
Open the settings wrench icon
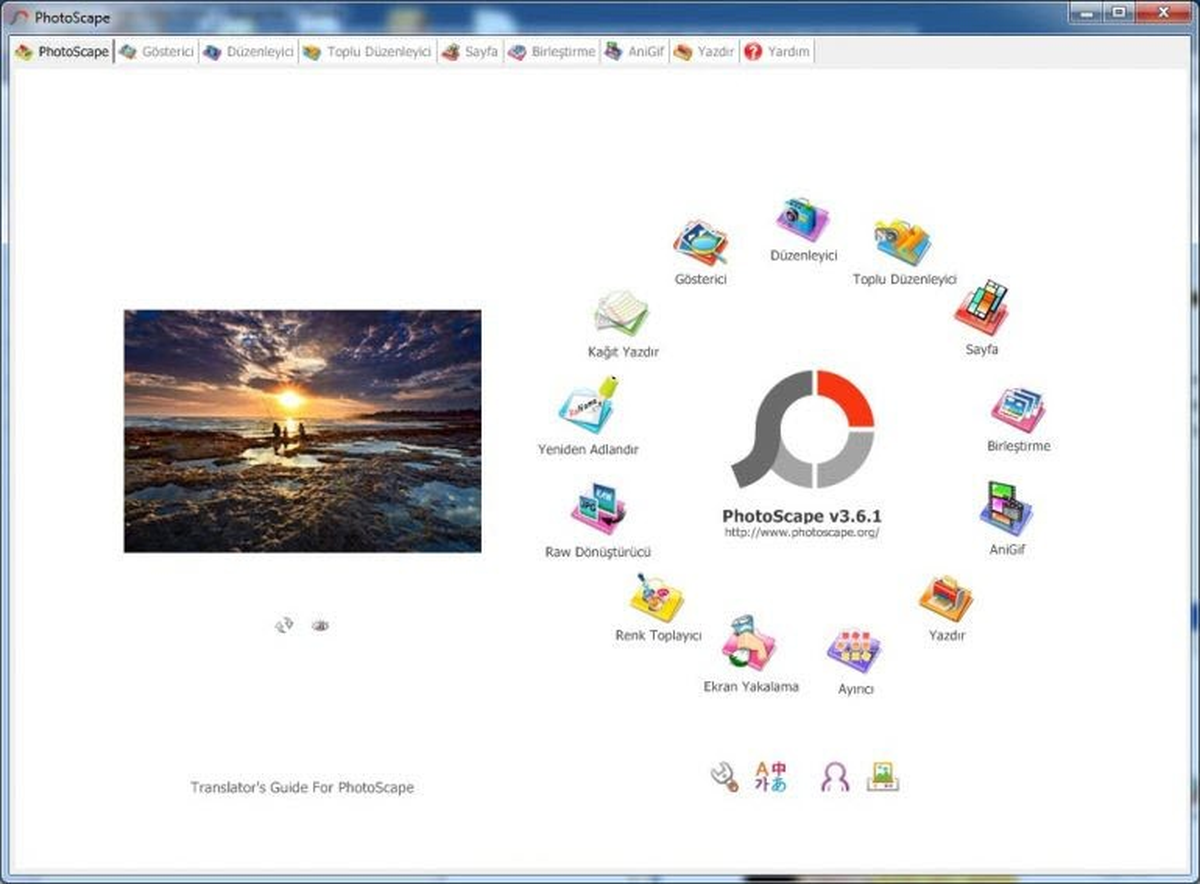[724, 777]
